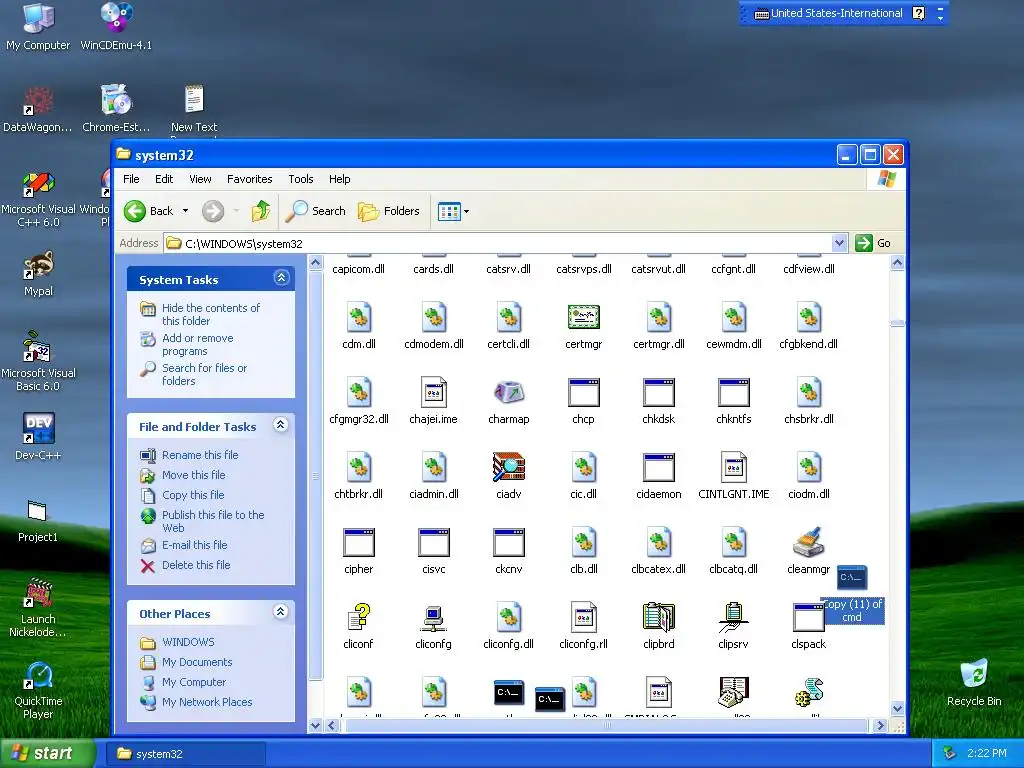The image size is (1024, 768).
Task: Open the Help menu
Action: click(340, 179)
